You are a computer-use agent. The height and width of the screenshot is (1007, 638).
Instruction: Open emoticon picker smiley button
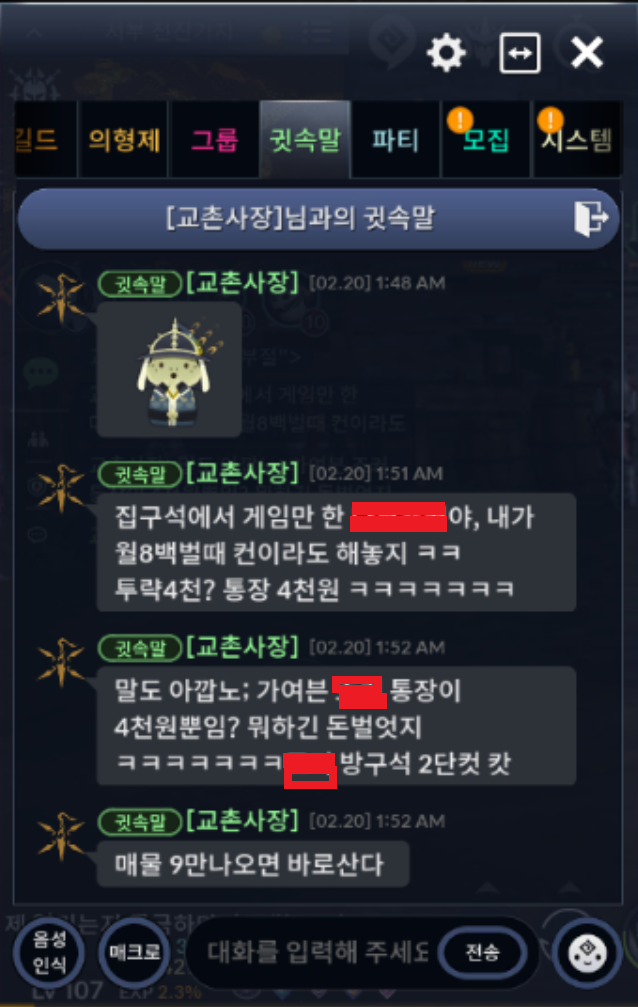pyautogui.click(x=587, y=952)
